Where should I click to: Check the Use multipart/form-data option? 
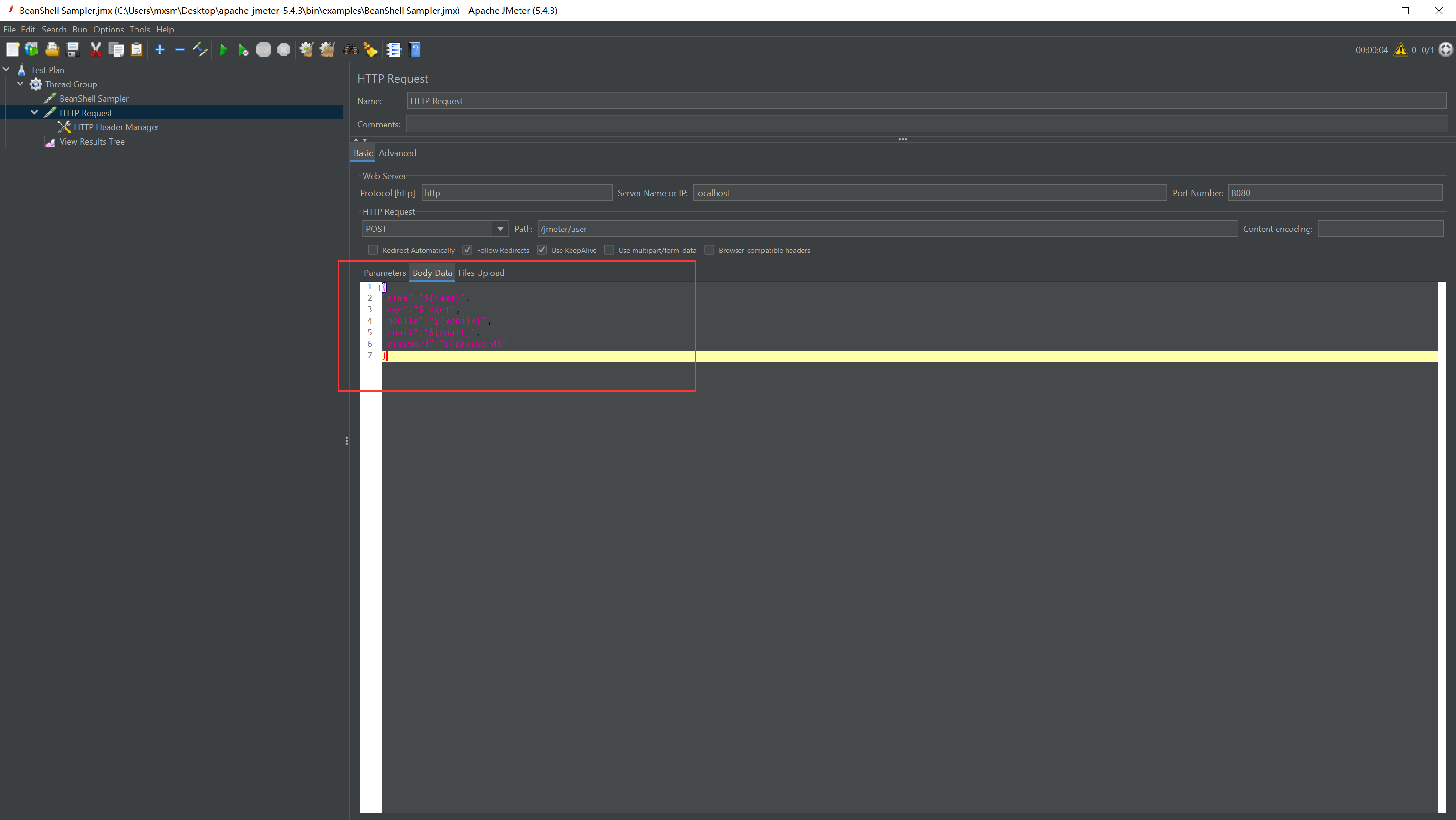[x=609, y=250]
